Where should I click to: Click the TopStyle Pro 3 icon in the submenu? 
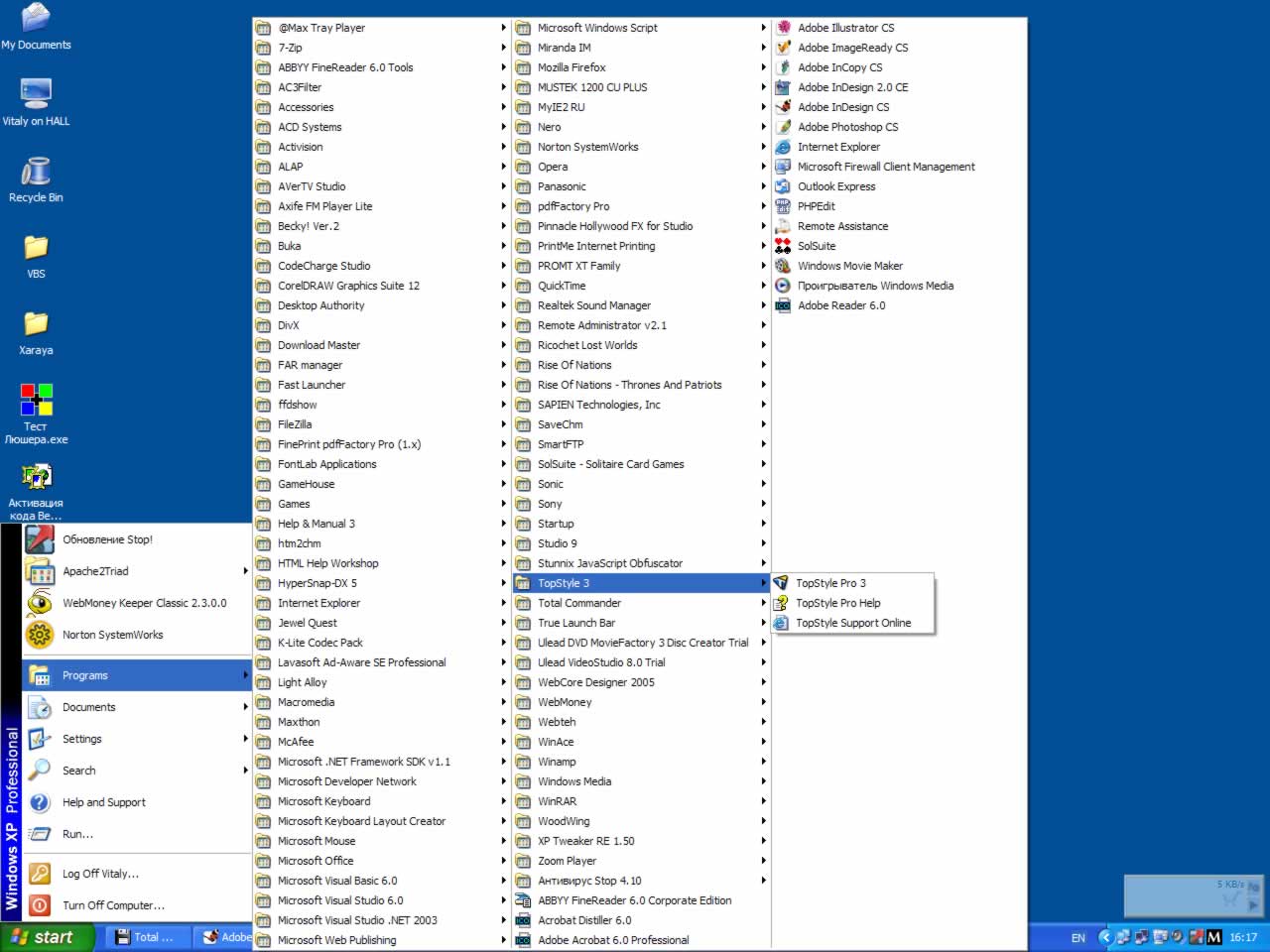tap(782, 583)
